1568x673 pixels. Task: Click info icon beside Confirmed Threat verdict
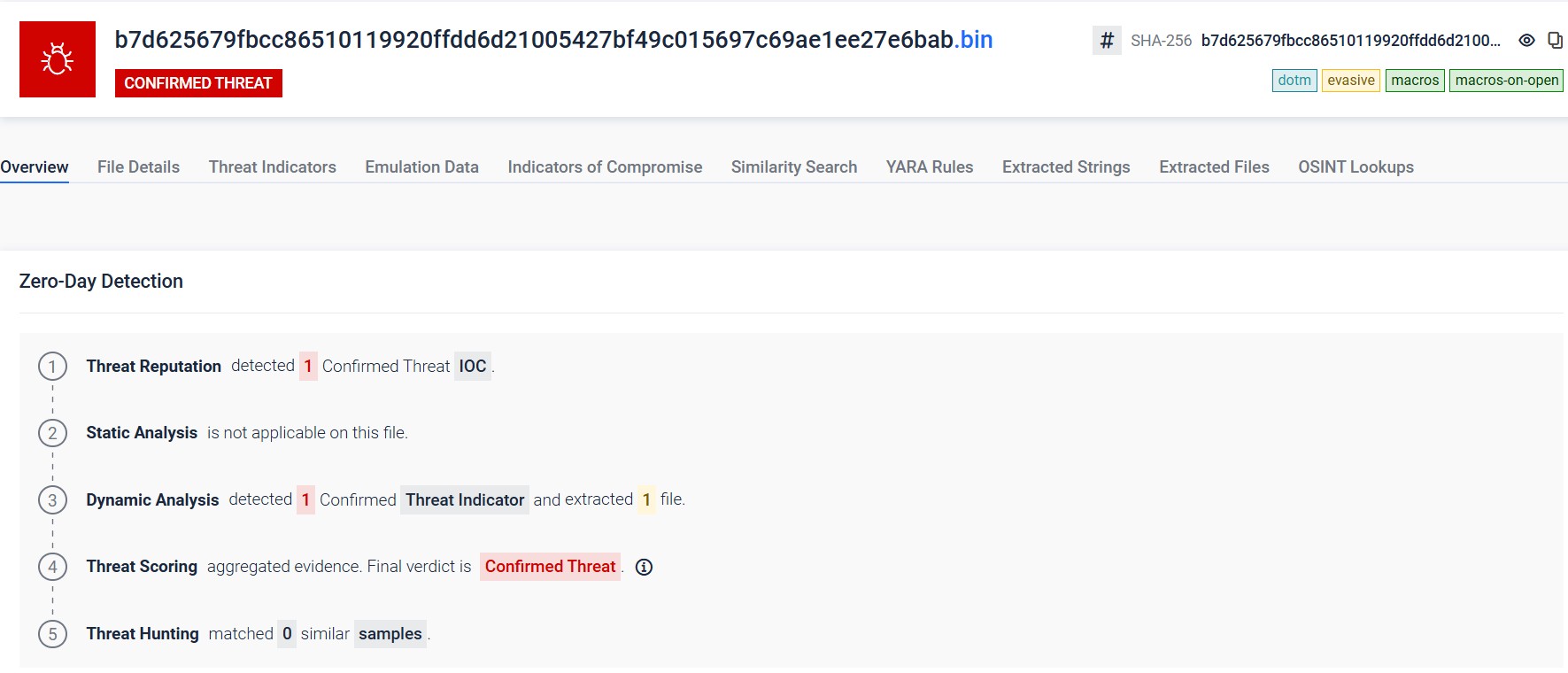(645, 568)
